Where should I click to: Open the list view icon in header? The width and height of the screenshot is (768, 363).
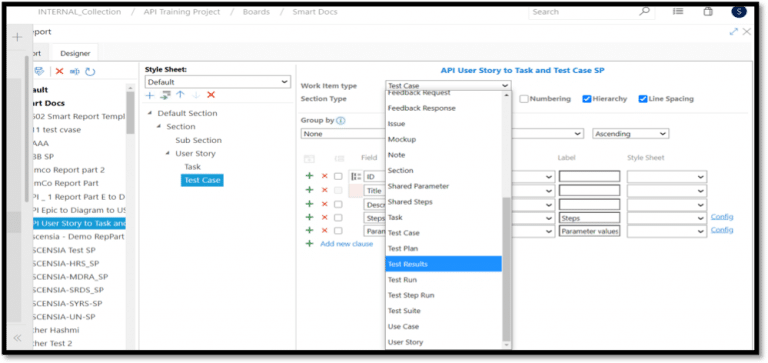(x=678, y=12)
